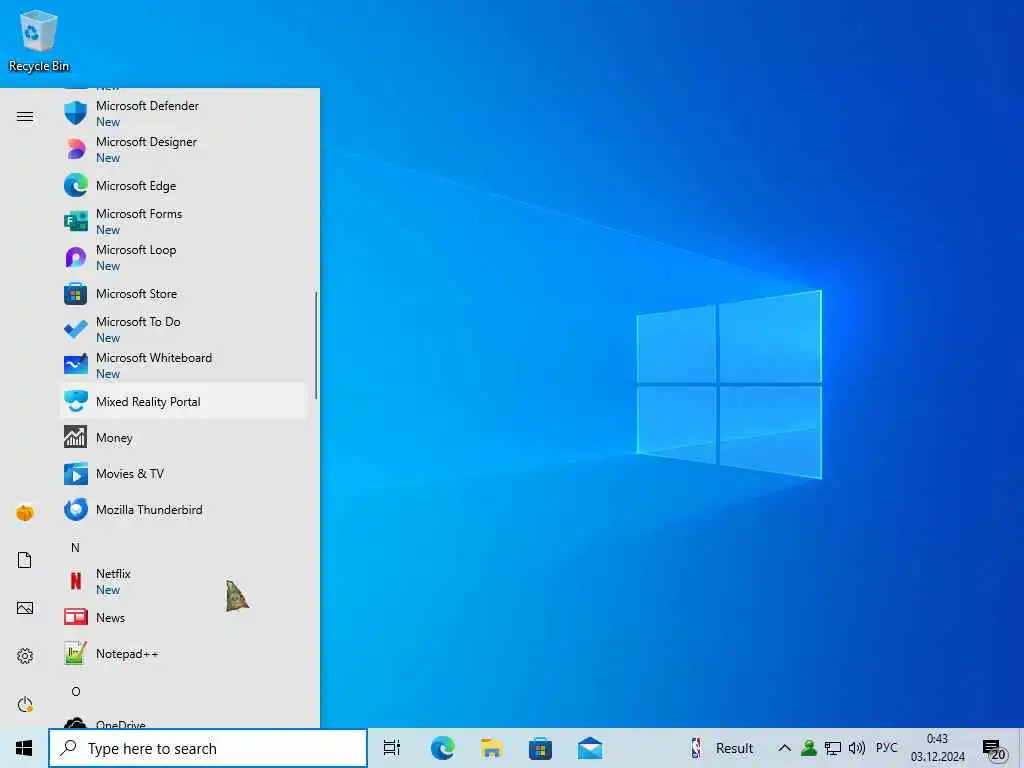Click the Start menu app list scrollbar
The height and width of the screenshot is (768, 1024).
tap(316, 345)
